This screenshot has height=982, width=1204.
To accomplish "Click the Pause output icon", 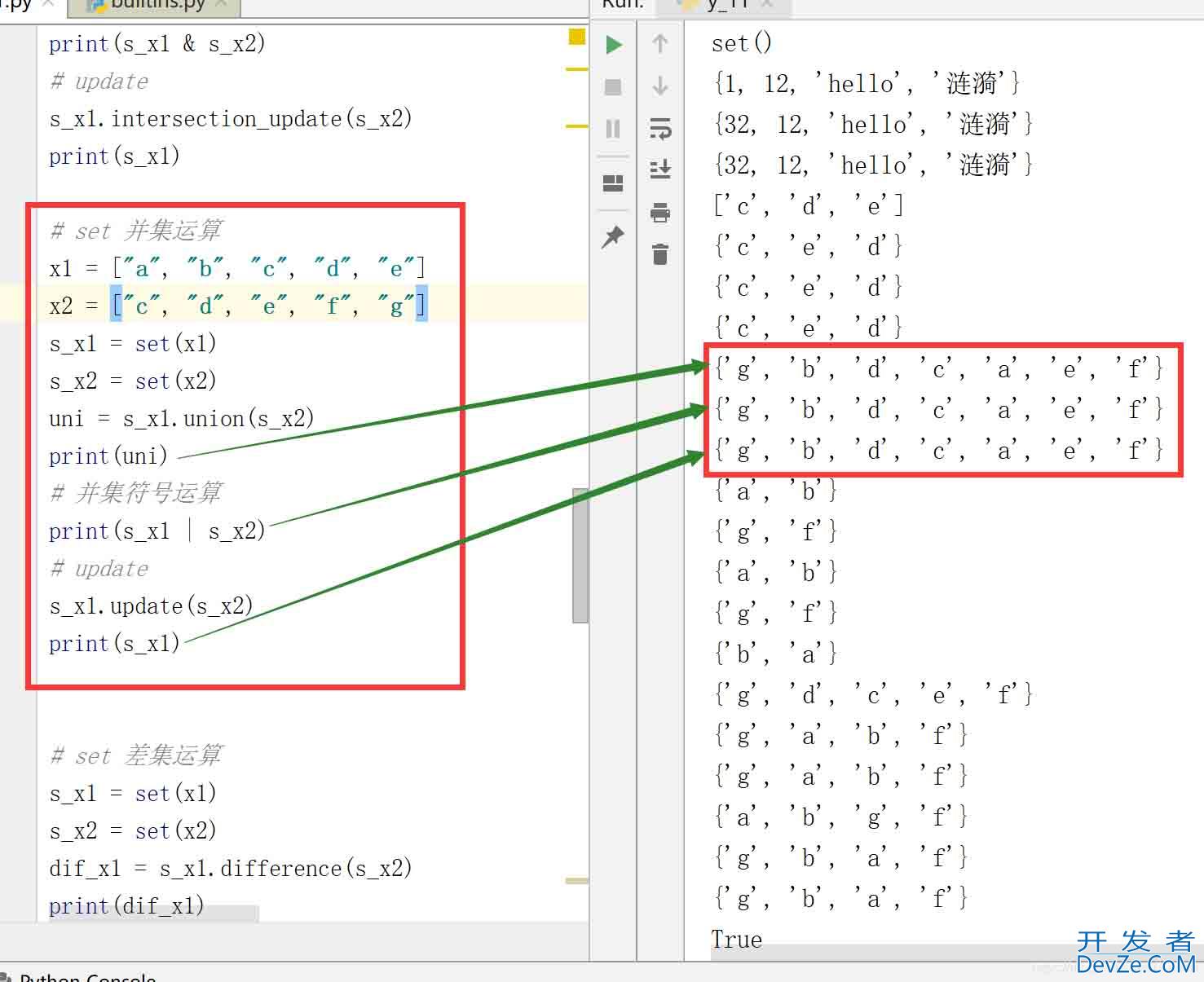I will pyautogui.click(x=614, y=129).
